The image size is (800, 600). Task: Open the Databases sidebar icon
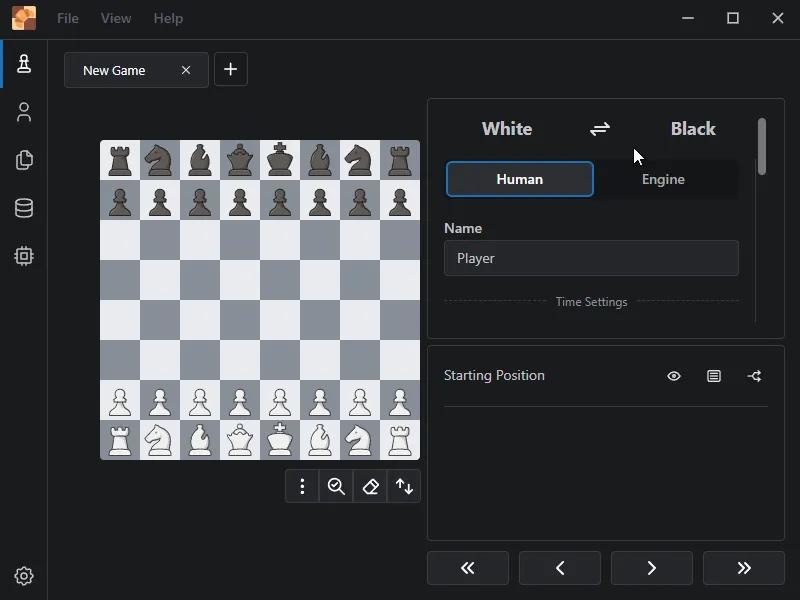[24, 208]
